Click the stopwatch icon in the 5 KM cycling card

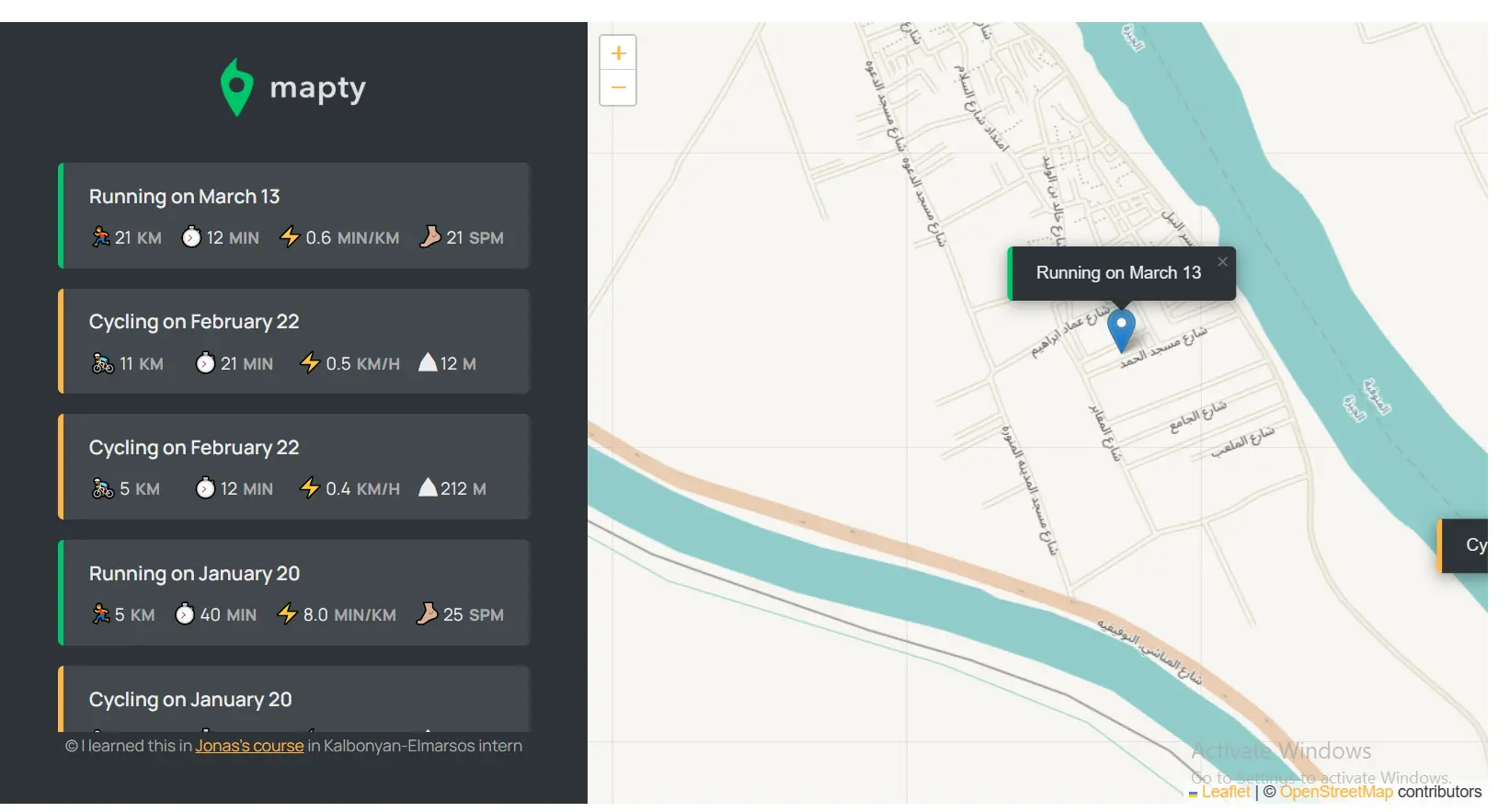pyautogui.click(x=206, y=488)
